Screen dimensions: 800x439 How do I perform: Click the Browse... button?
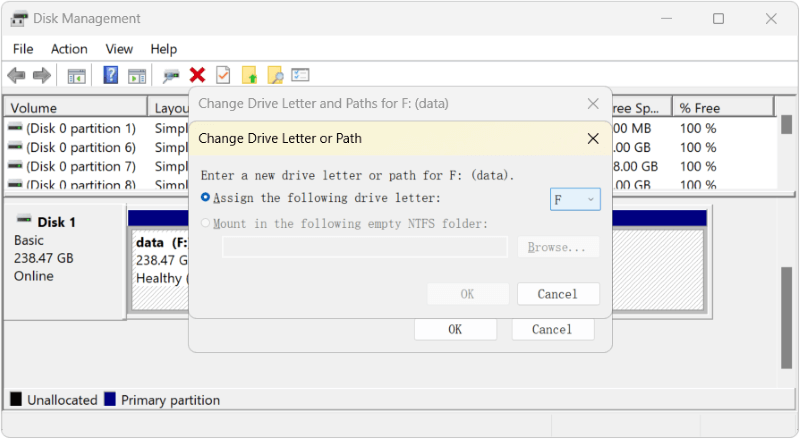[558, 247]
